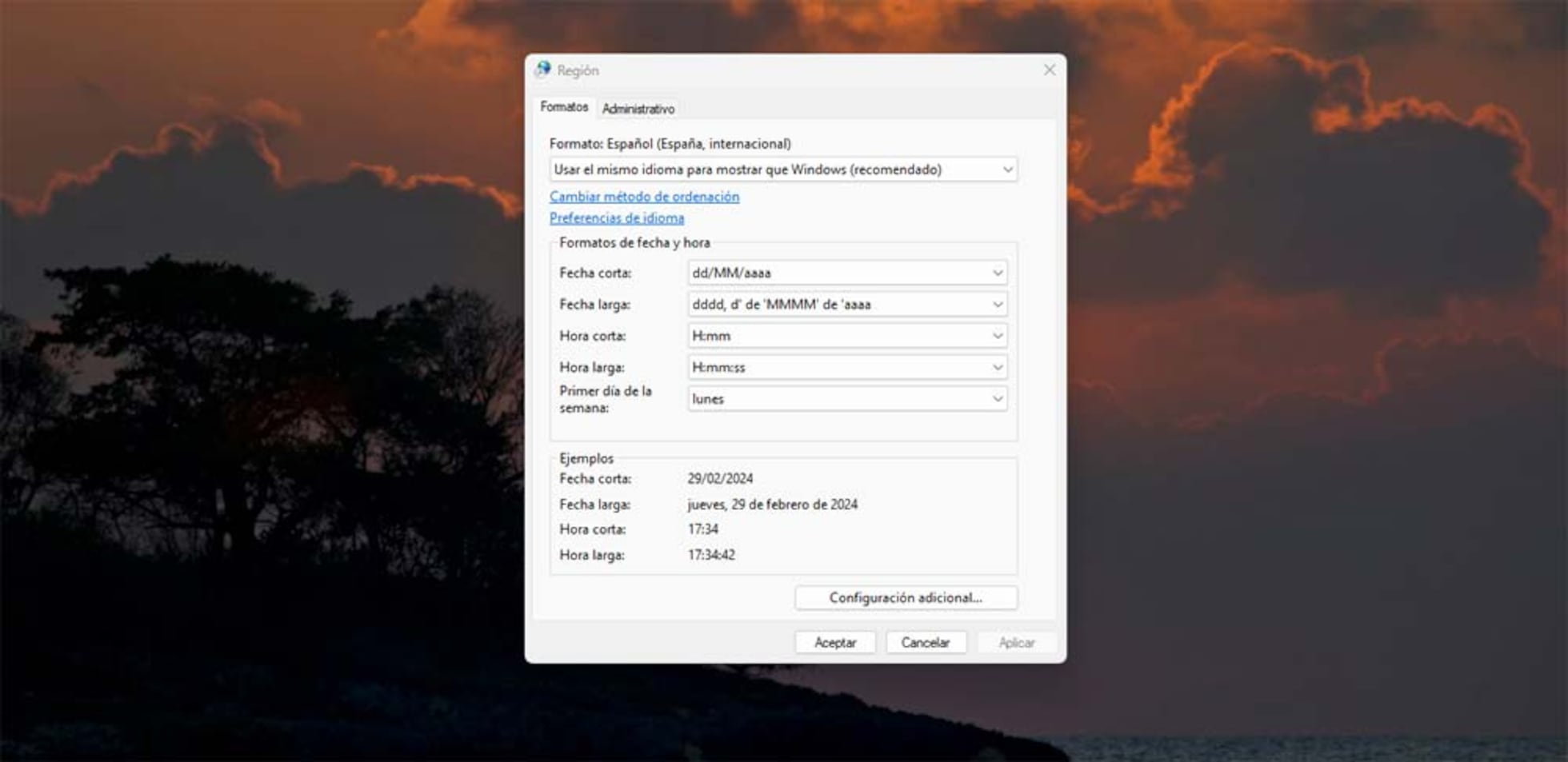
Task: Open the Hora corta dropdown arrow
Action: [x=997, y=336]
